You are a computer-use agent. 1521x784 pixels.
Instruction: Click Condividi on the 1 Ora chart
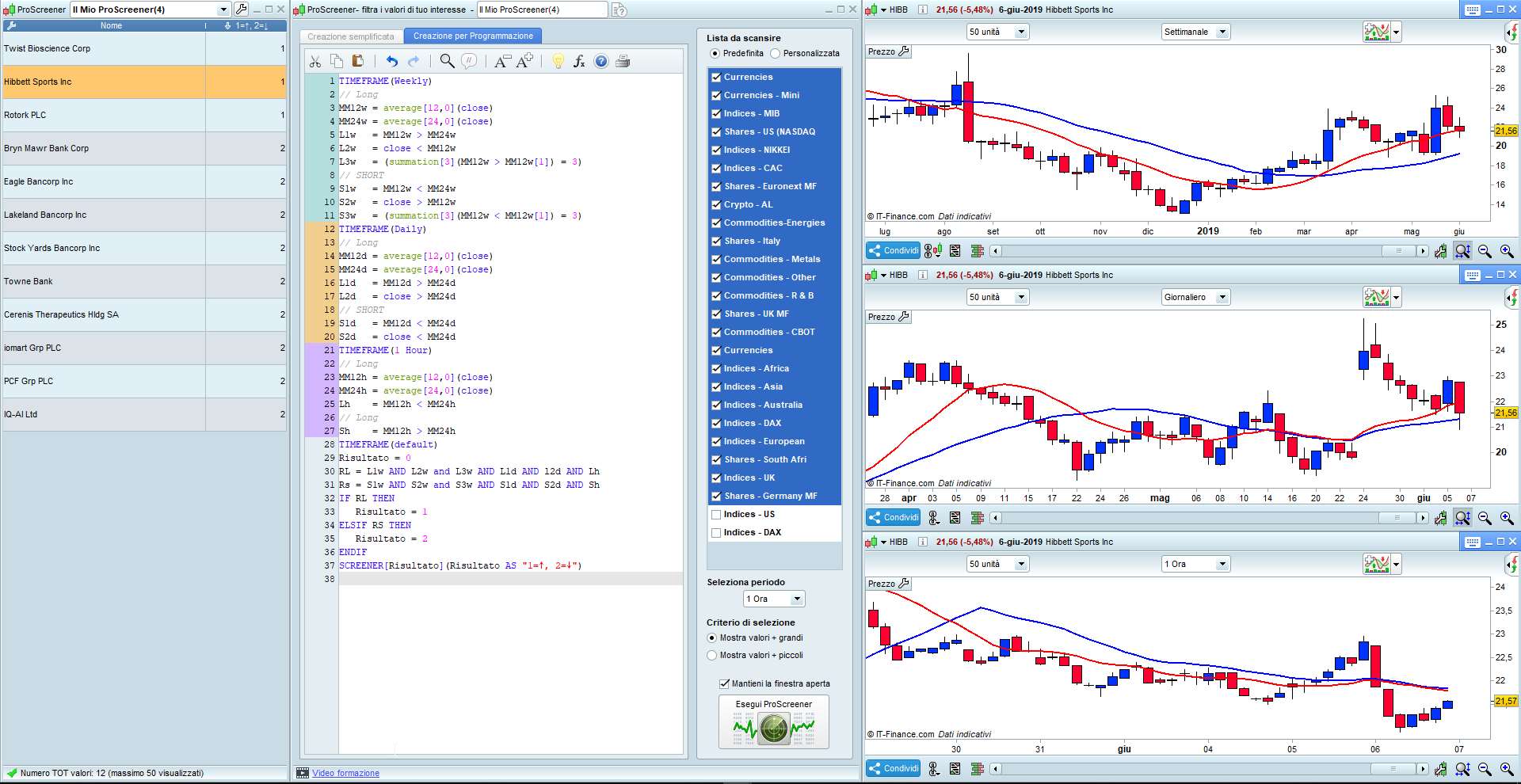tap(894, 769)
